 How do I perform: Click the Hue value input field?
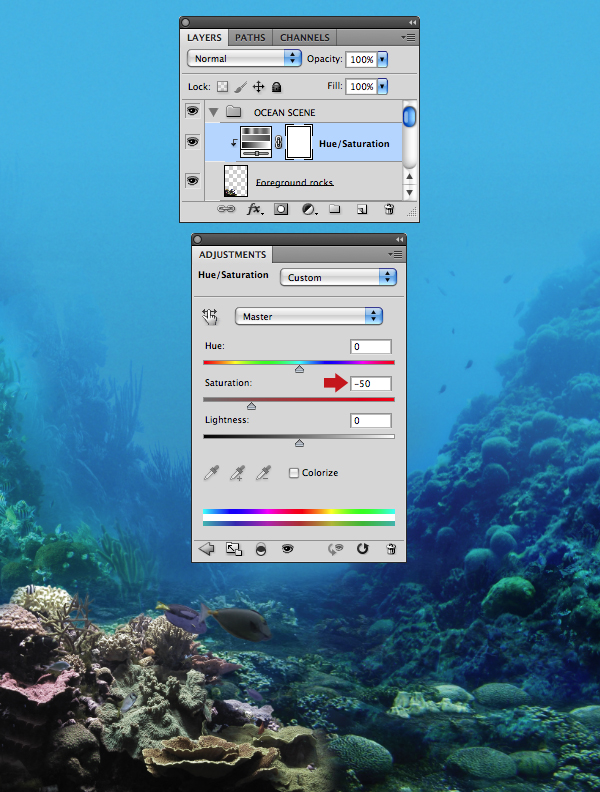point(371,346)
